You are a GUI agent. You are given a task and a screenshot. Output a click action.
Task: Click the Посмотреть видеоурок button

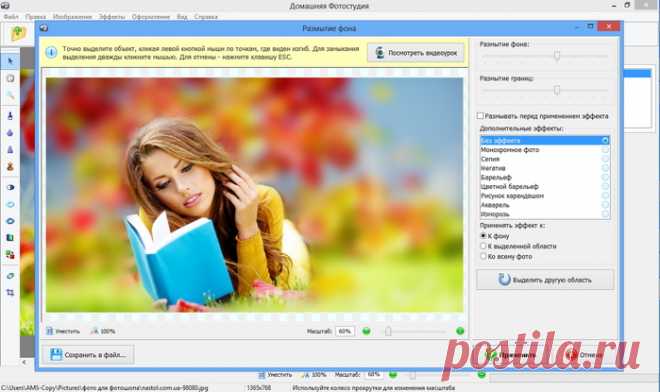click(416, 53)
